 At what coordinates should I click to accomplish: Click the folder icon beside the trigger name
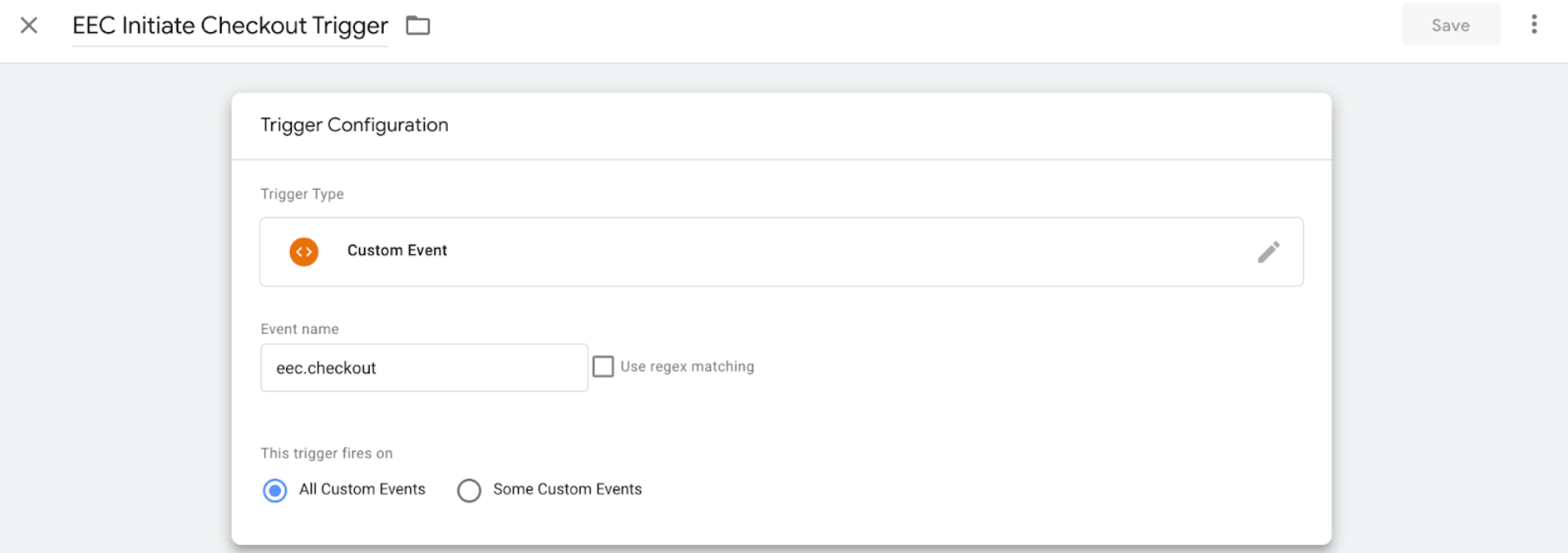coord(417,25)
